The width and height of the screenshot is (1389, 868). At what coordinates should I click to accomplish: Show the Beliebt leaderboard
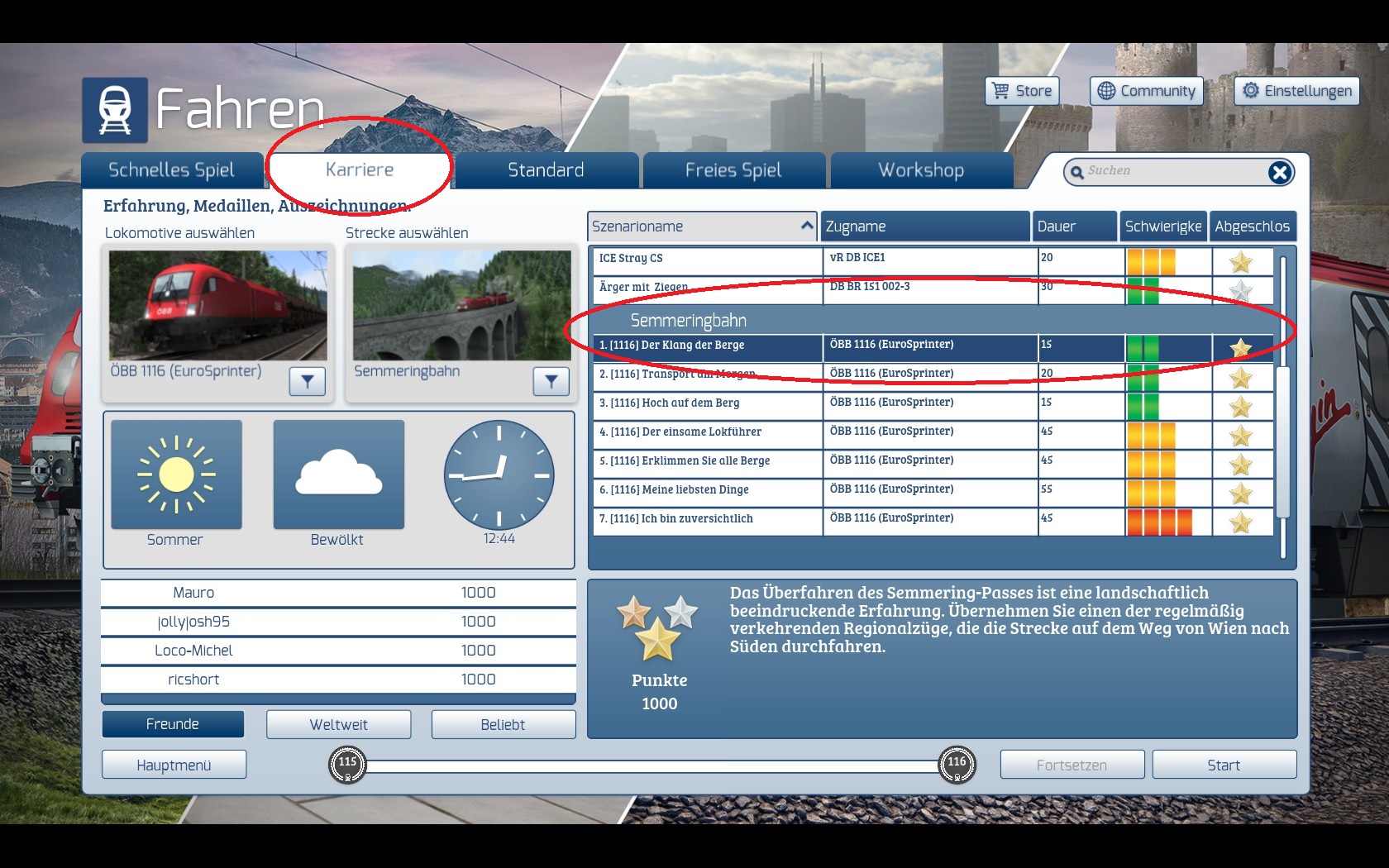503,724
